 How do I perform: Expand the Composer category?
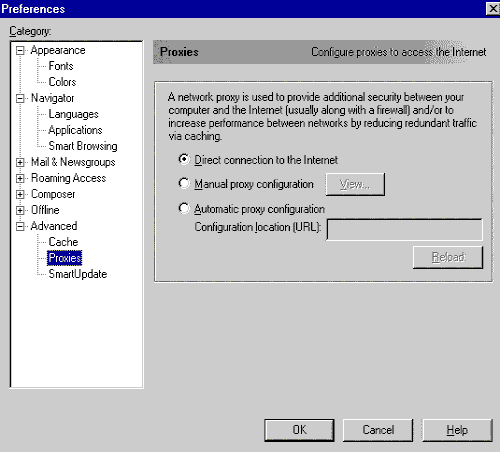click(20, 194)
